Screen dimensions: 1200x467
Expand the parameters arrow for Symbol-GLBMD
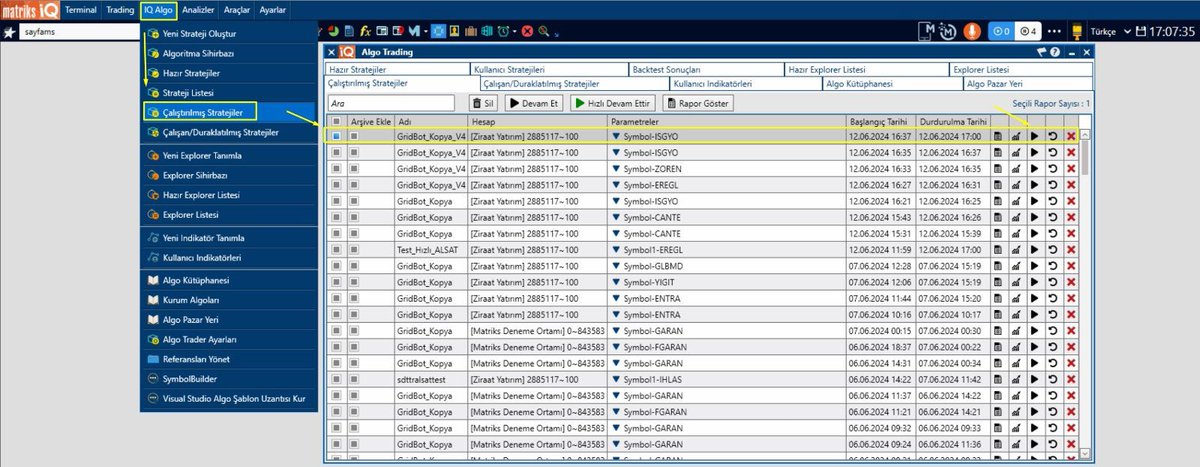(x=616, y=265)
